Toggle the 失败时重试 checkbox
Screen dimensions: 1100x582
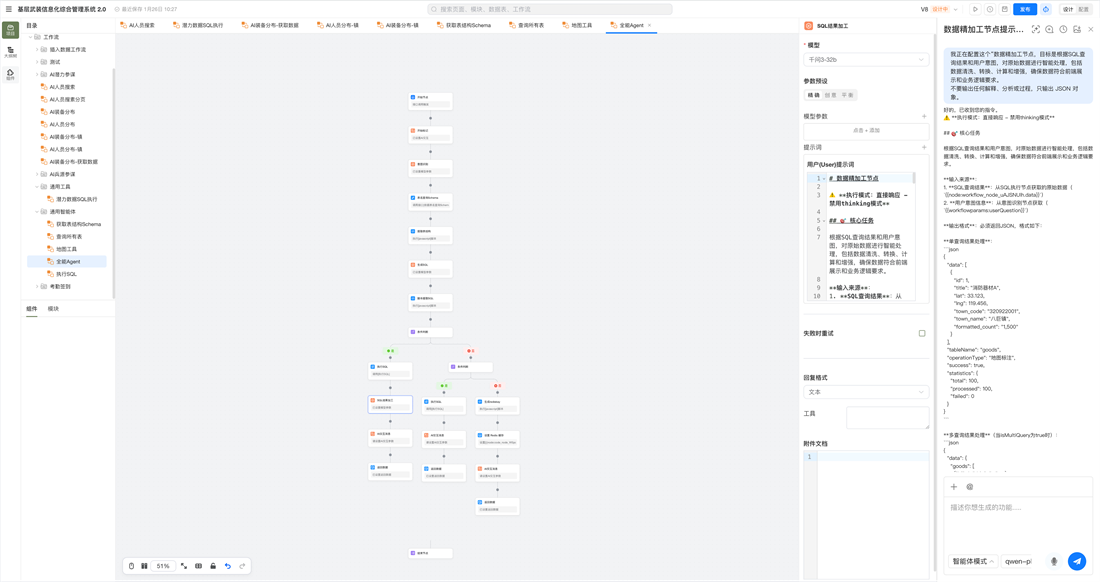[x=922, y=333]
